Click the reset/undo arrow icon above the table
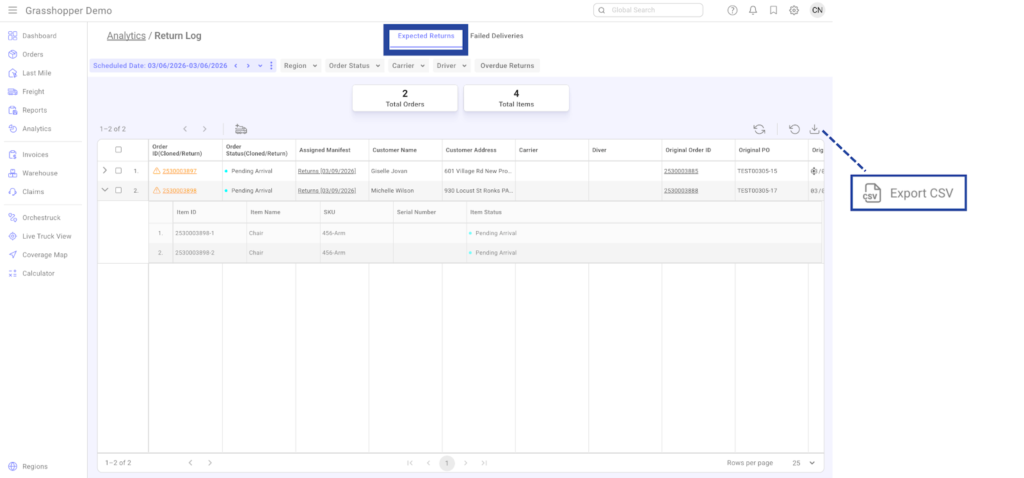1024x478 pixels. click(x=794, y=129)
